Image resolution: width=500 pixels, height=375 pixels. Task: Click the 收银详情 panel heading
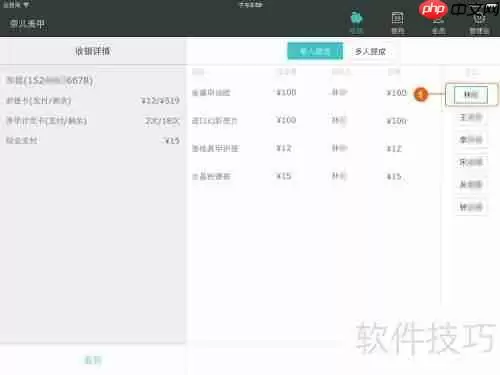point(93,51)
